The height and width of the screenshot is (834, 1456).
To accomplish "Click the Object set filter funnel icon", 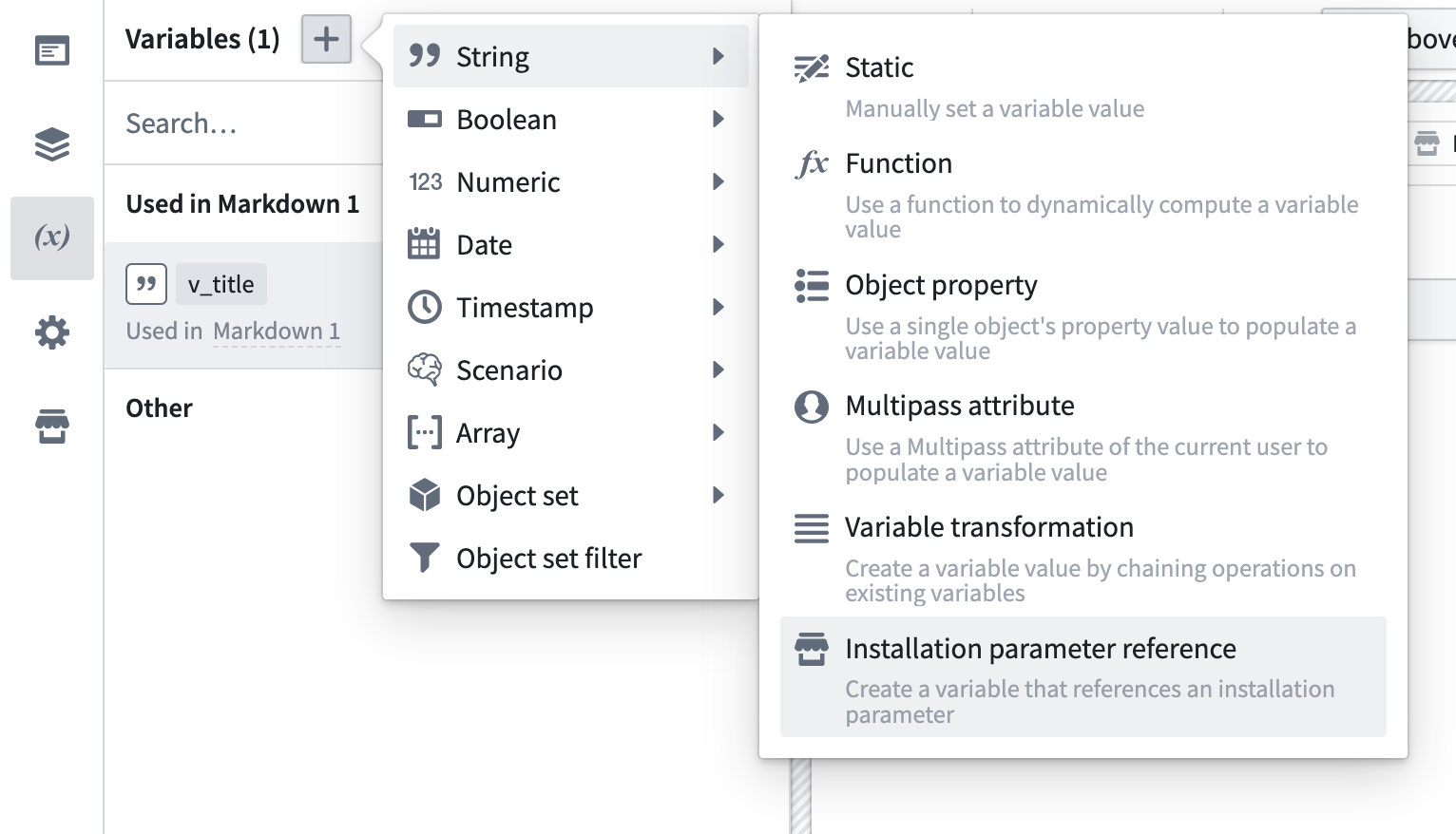I will tap(424, 558).
